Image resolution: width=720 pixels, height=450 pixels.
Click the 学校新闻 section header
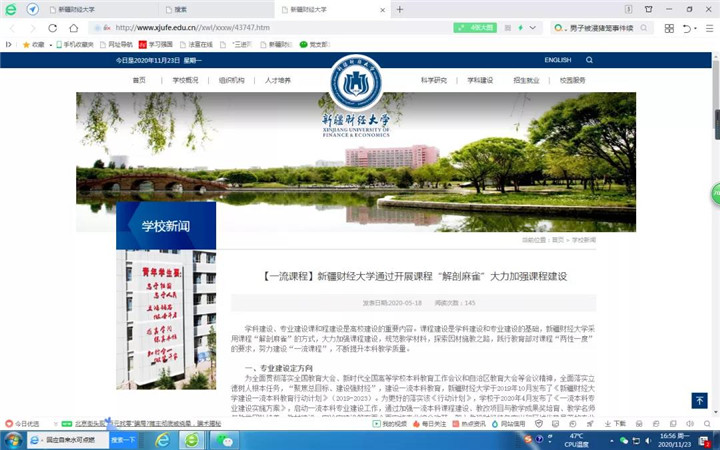pyautogui.click(x=165, y=226)
